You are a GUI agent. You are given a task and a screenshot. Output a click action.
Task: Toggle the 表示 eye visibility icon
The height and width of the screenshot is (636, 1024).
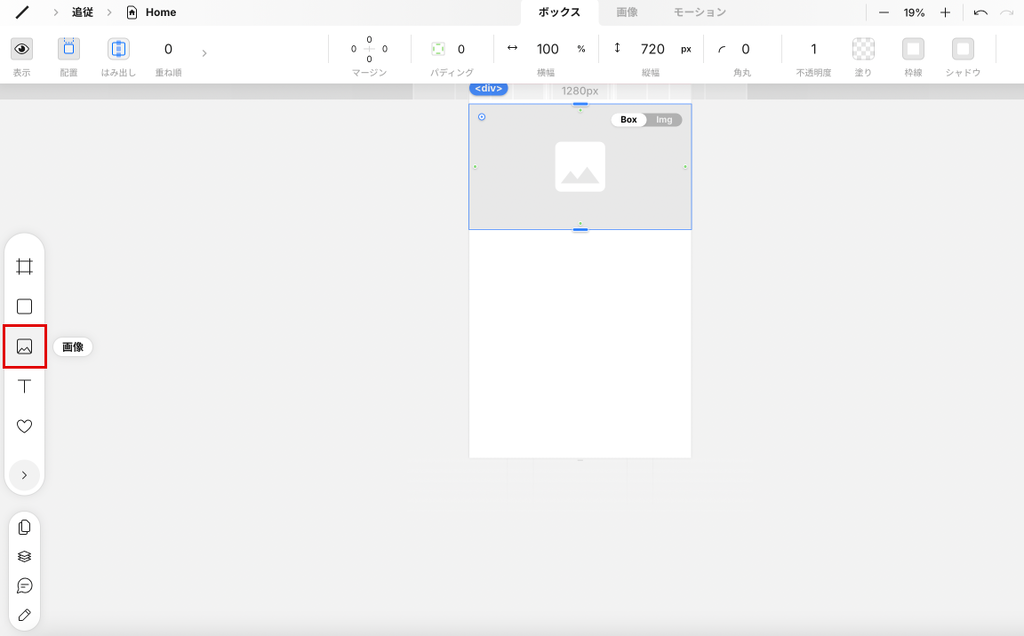21,49
